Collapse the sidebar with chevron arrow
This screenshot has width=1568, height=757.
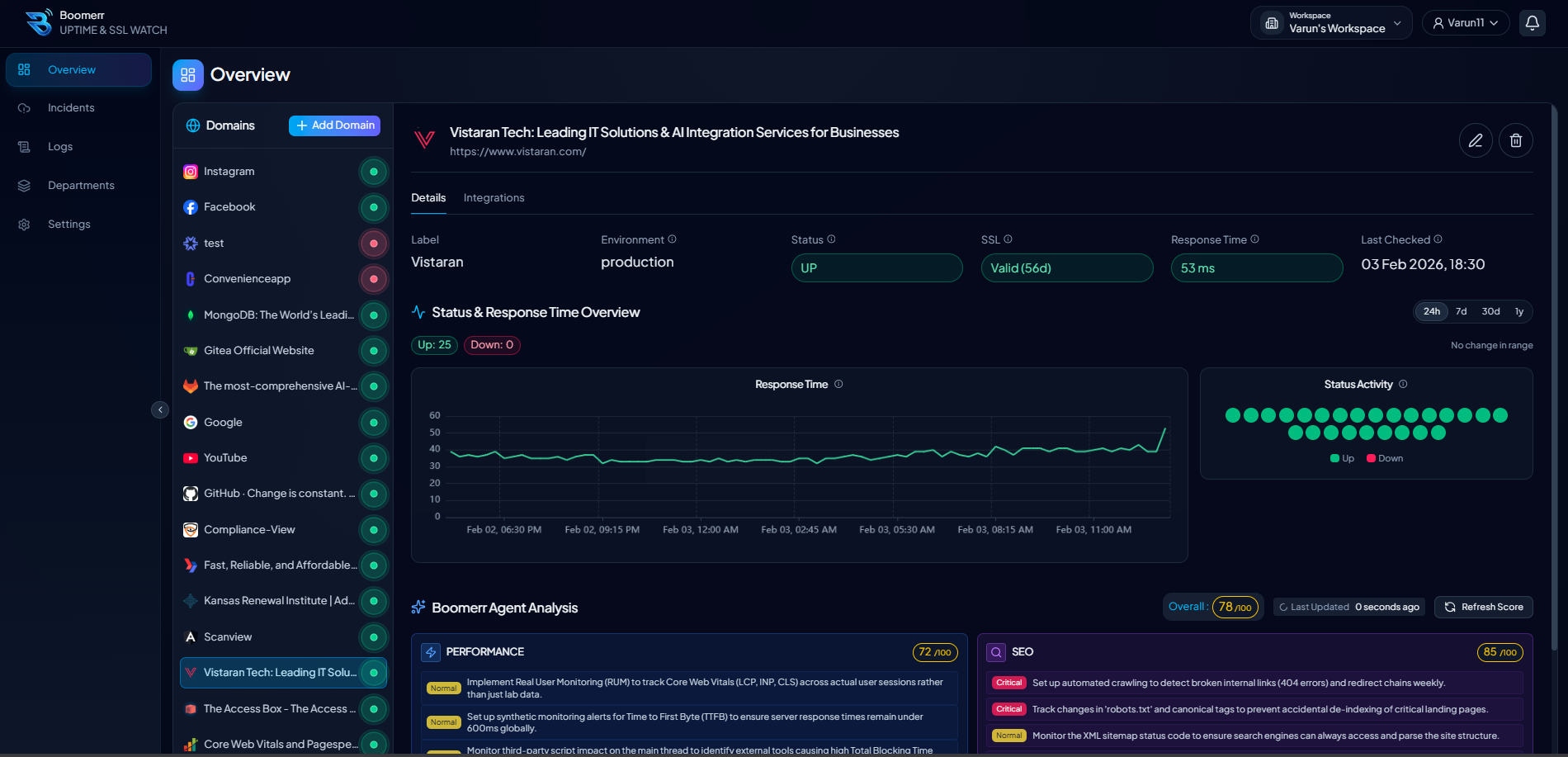click(160, 410)
